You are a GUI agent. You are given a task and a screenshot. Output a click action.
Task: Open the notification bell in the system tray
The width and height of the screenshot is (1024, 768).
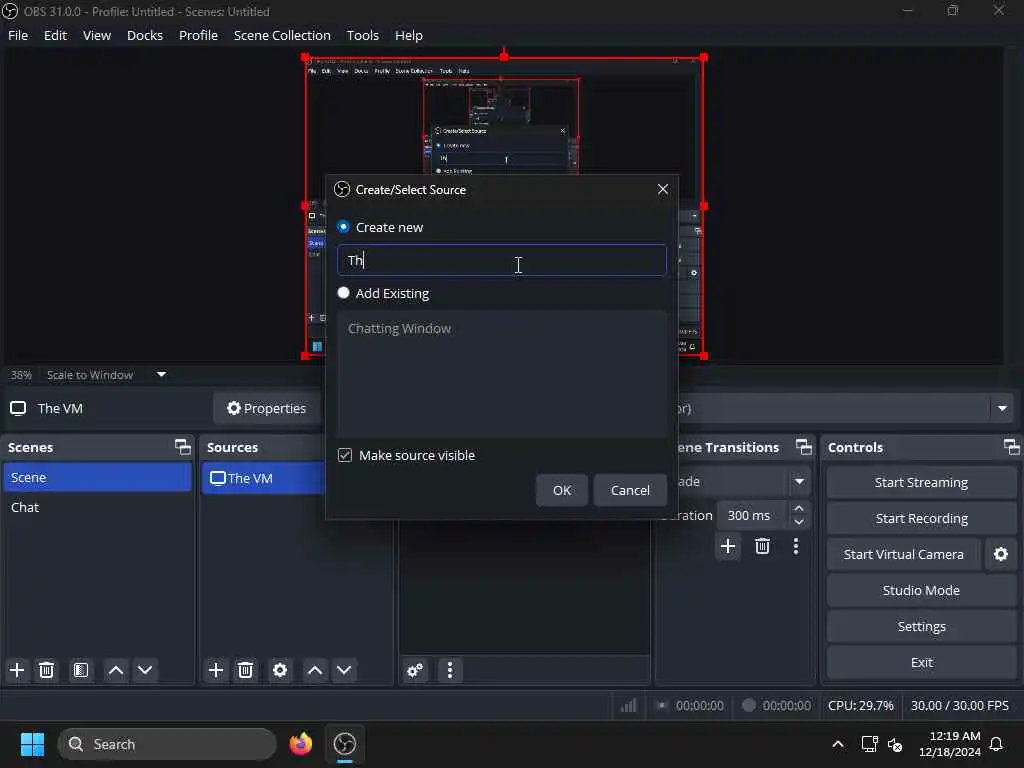tap(997, 744)
